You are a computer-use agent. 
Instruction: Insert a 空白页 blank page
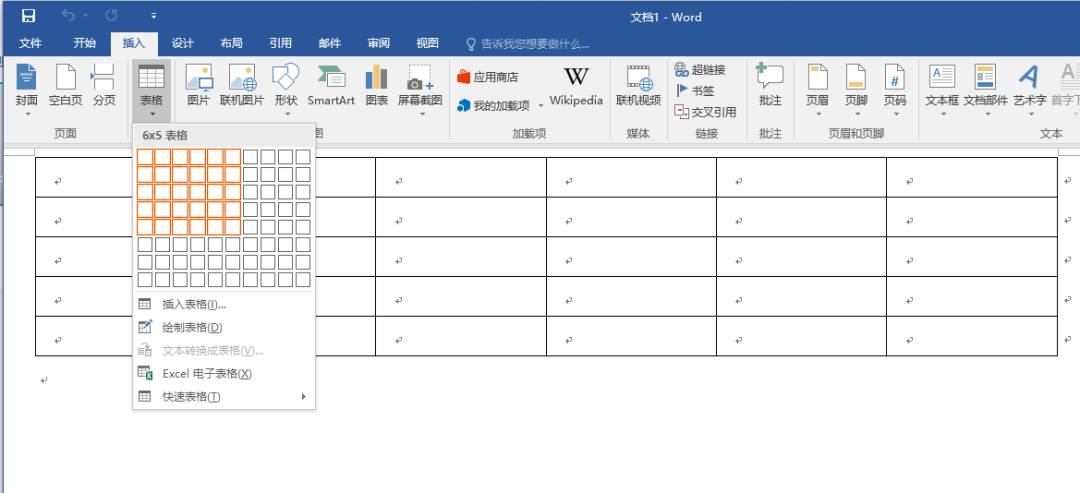coord(65,78)
